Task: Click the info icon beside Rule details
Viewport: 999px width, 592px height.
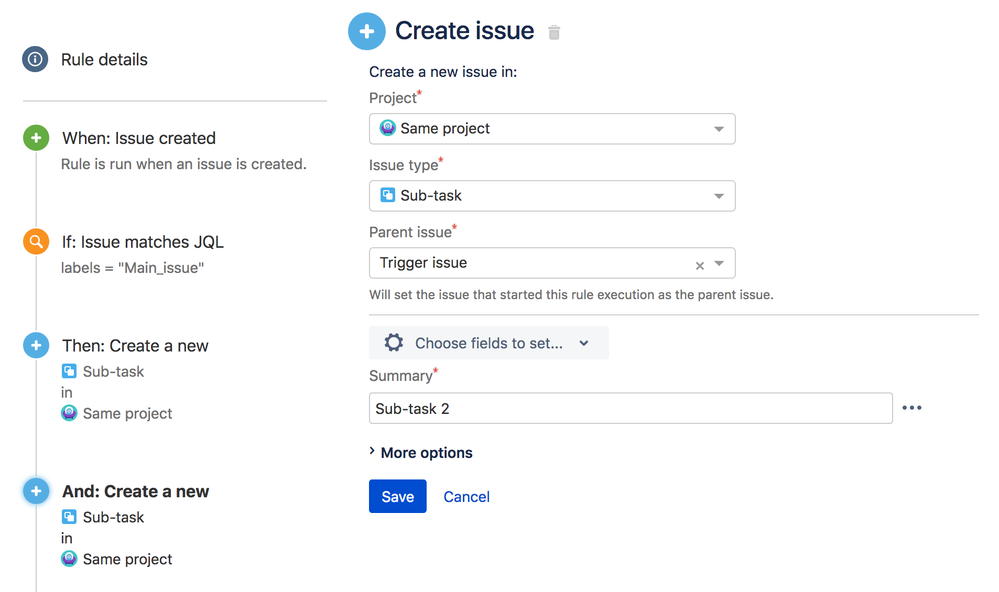Action: point(35,58)
